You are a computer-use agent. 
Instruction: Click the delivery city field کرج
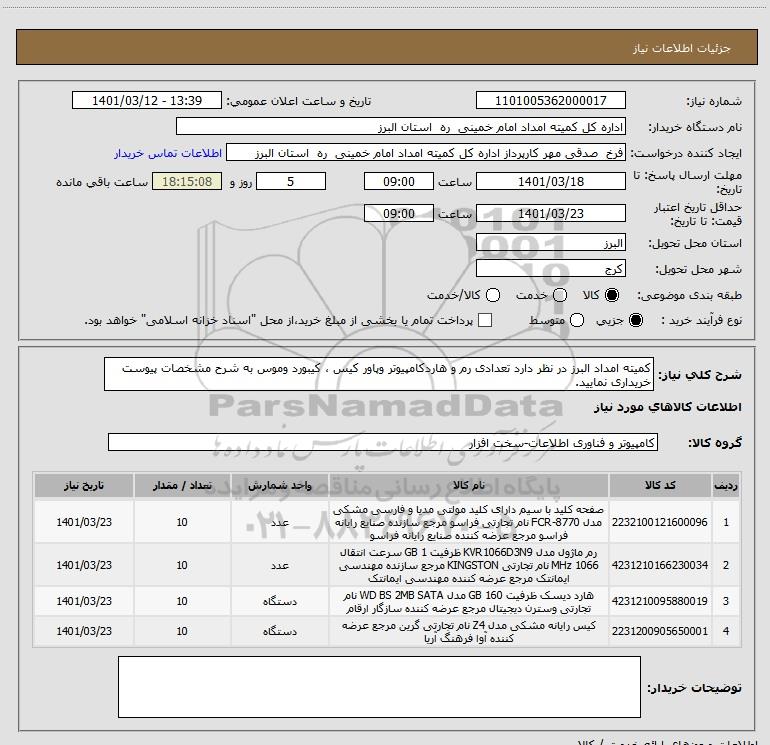[550, 269]
